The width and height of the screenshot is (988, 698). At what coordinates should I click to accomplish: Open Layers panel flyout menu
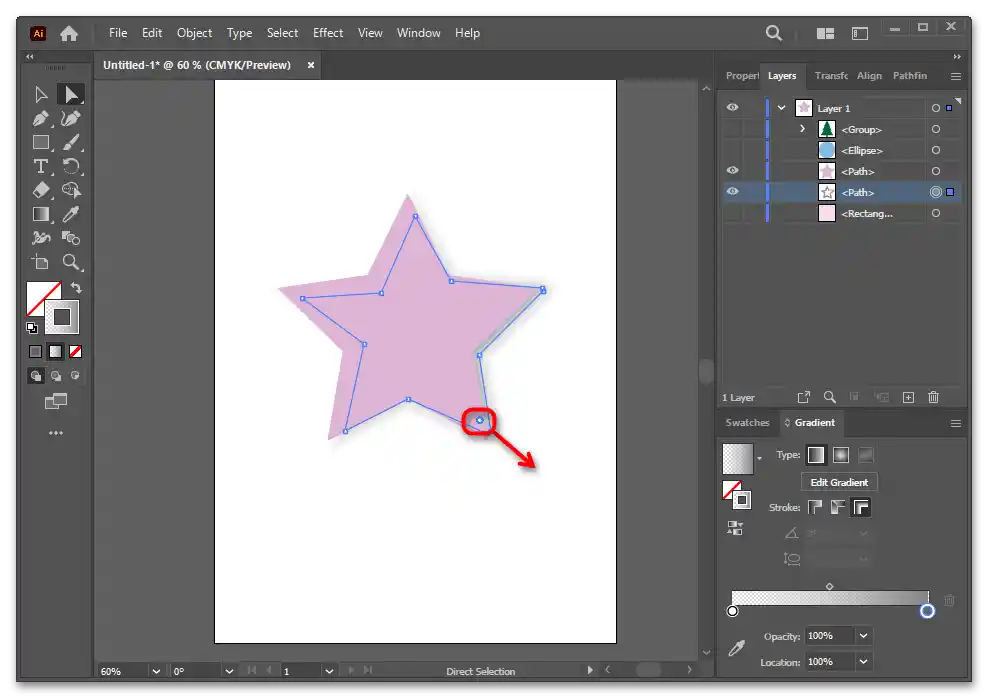[956, 76]
